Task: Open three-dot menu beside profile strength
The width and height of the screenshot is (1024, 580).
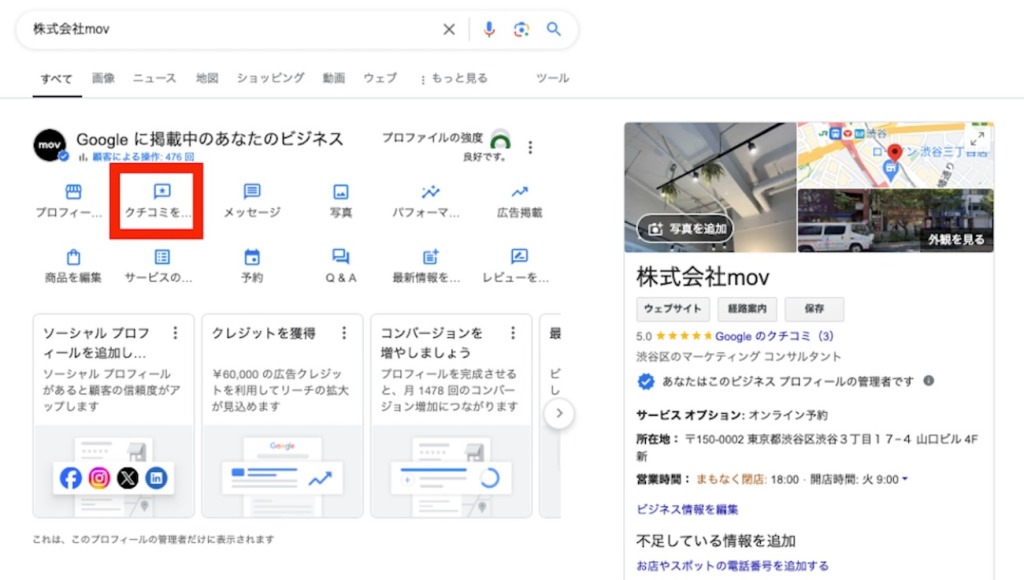Action: click(530, 148)
